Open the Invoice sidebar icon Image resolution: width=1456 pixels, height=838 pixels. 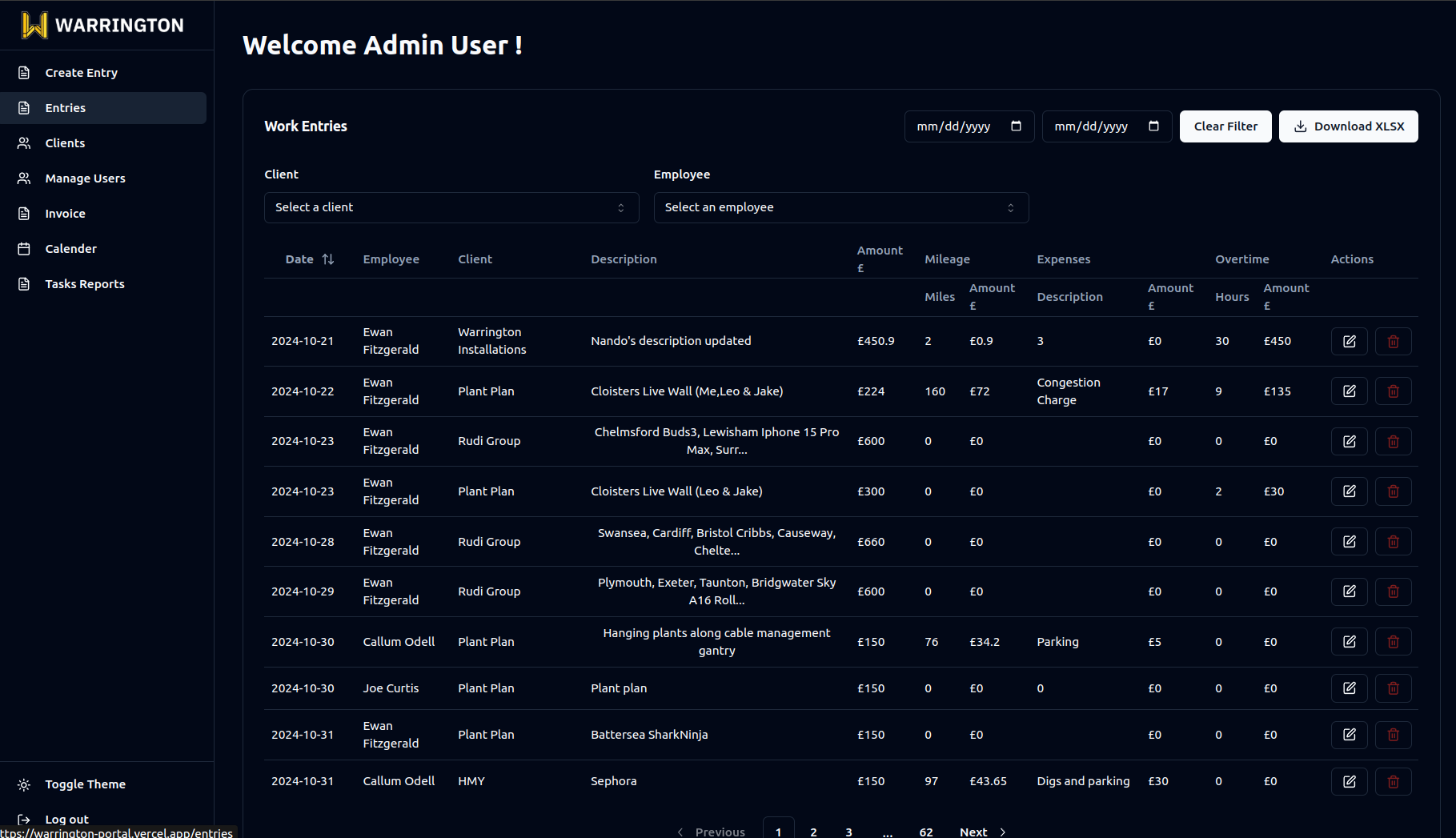[x=23, y=213]
